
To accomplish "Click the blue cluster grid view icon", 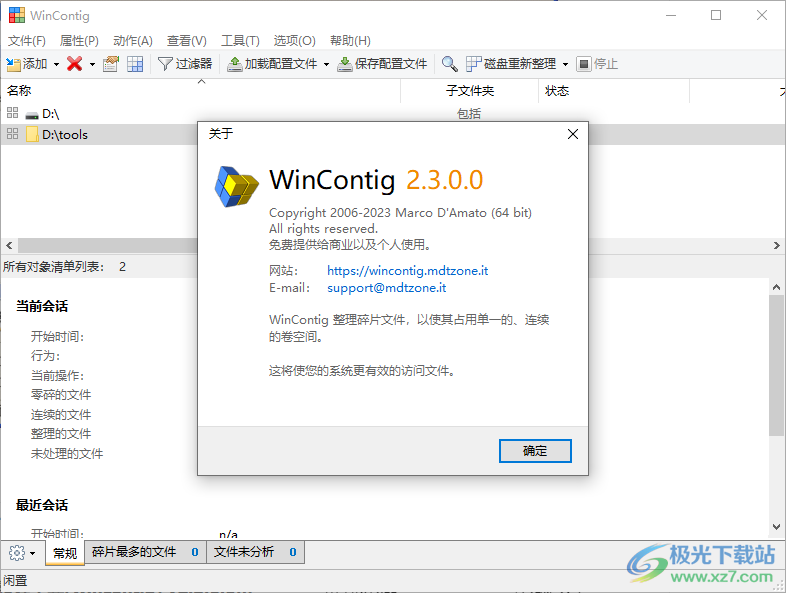I will [x=135, y=64].
